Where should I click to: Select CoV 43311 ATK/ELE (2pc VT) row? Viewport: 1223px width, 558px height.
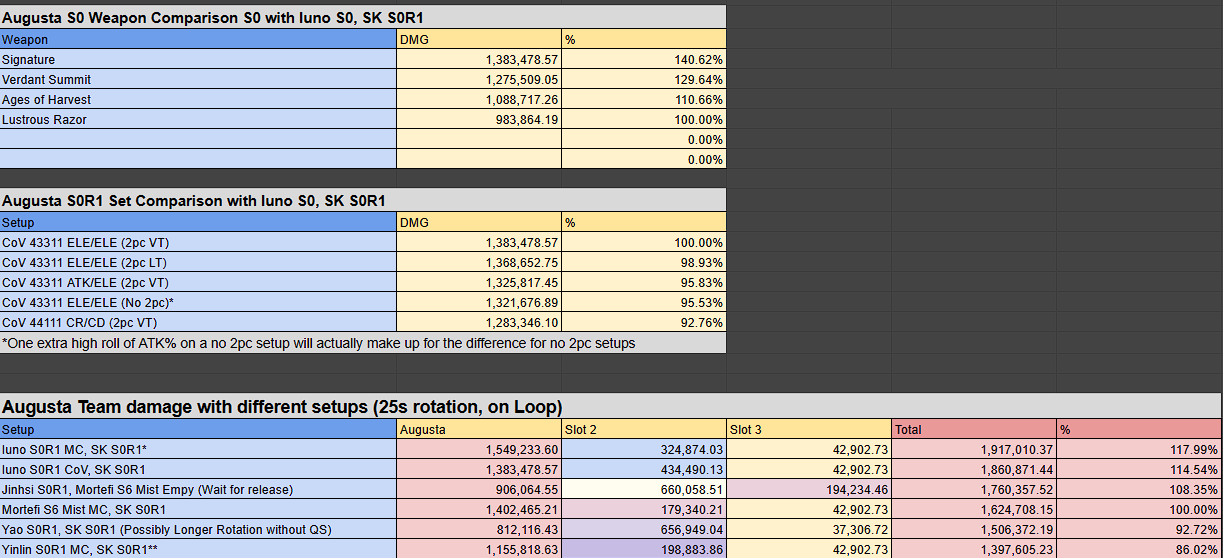point(198,283)
